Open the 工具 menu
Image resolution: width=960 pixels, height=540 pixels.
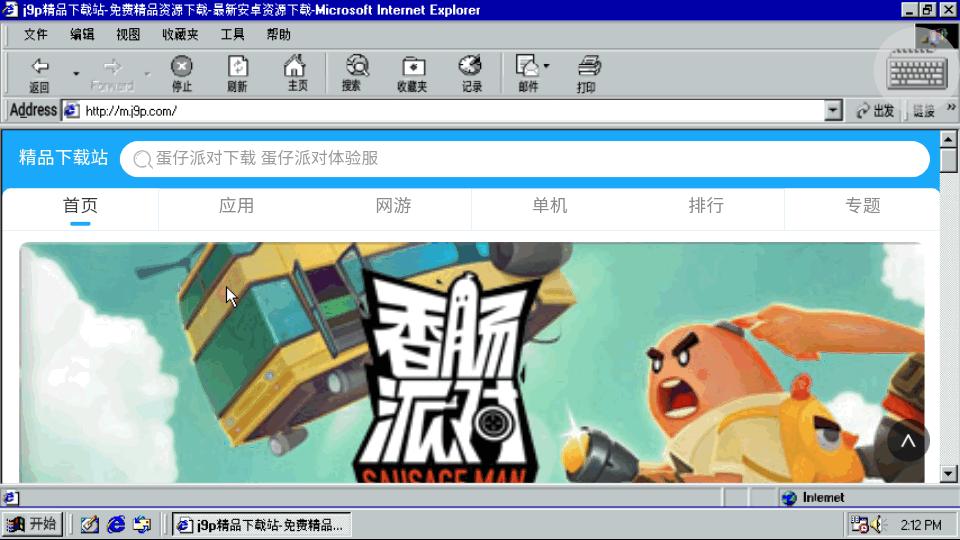click(232, 34)
